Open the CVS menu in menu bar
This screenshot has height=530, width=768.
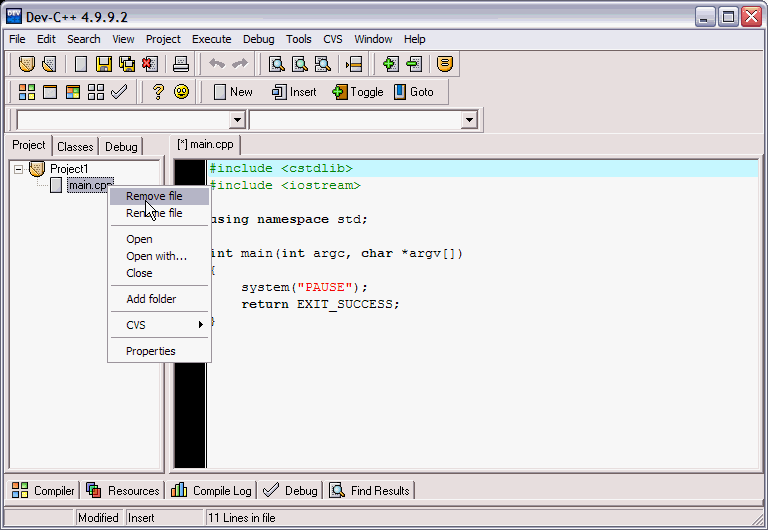[x=333, y=39]
